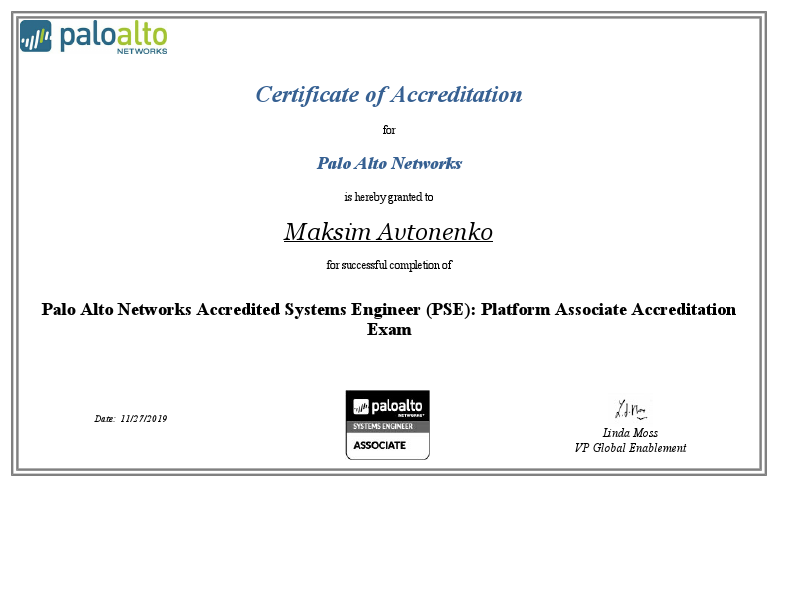Click the recipient name 'Maksim Avtonenko'
792x612 pixels.
pyautogui.click(x=388, y=232)
